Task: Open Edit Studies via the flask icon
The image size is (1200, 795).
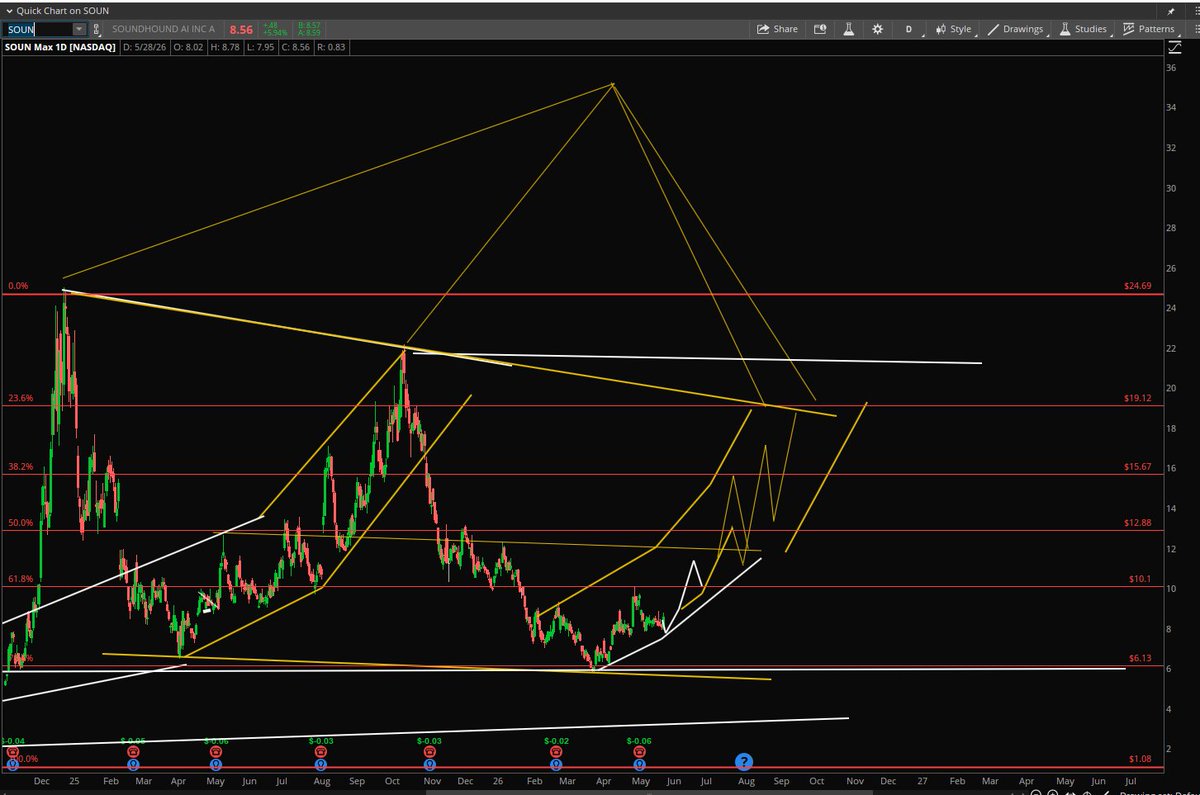Action: pyautogui.click(x=848, y=29)
